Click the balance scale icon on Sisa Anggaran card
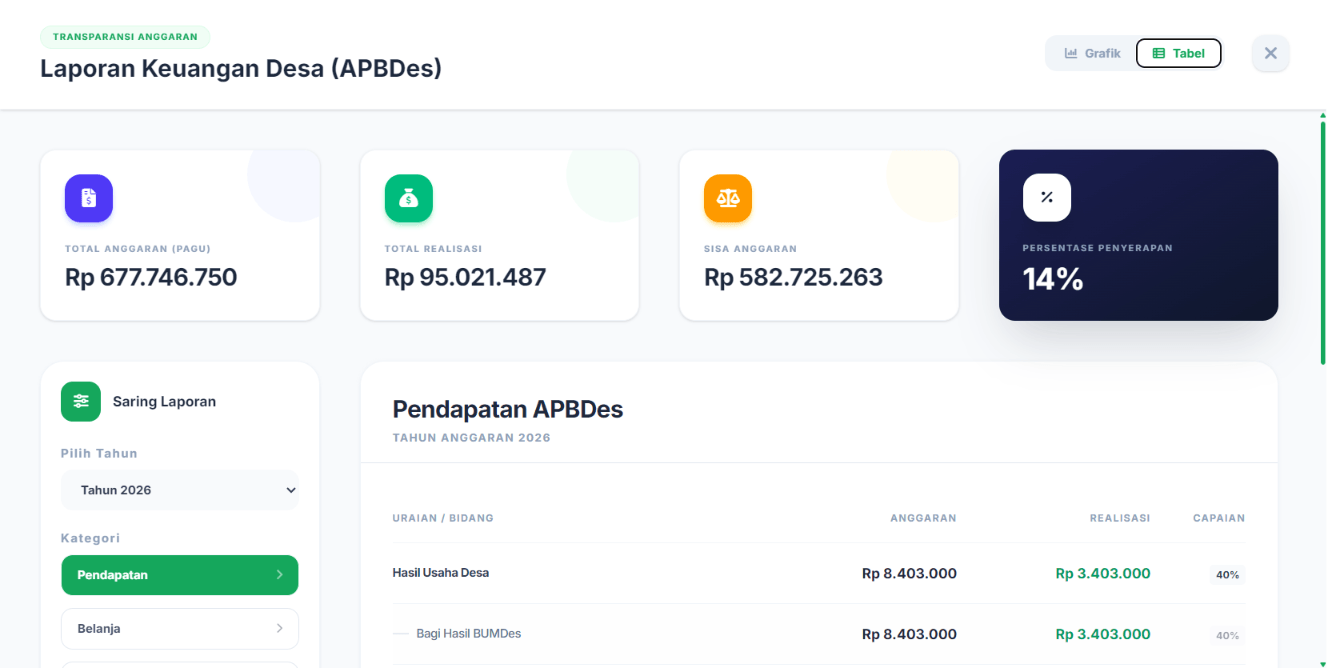This screenshot has width=1327, height=668. 728,198
